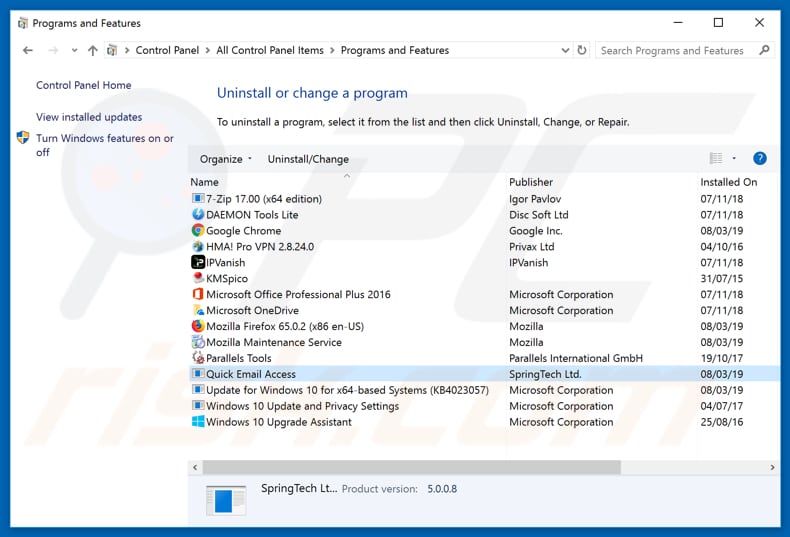Click product version 5.0.0.8 in details pane
790x537 pixels.
pyautogui.click(x=442, y=489)
